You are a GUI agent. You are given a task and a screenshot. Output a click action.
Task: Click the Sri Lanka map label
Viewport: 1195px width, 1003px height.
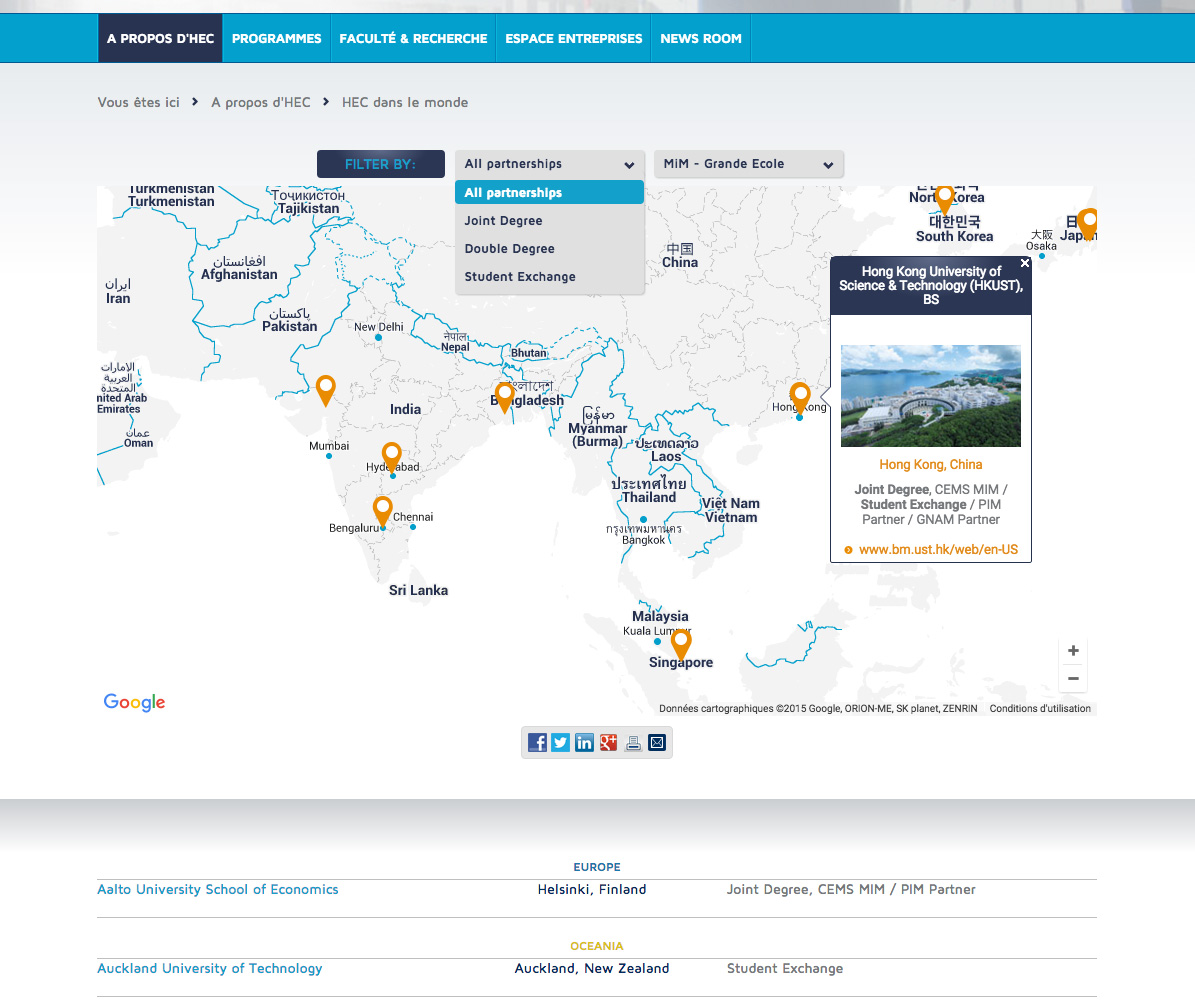click(x=418, y=590)
